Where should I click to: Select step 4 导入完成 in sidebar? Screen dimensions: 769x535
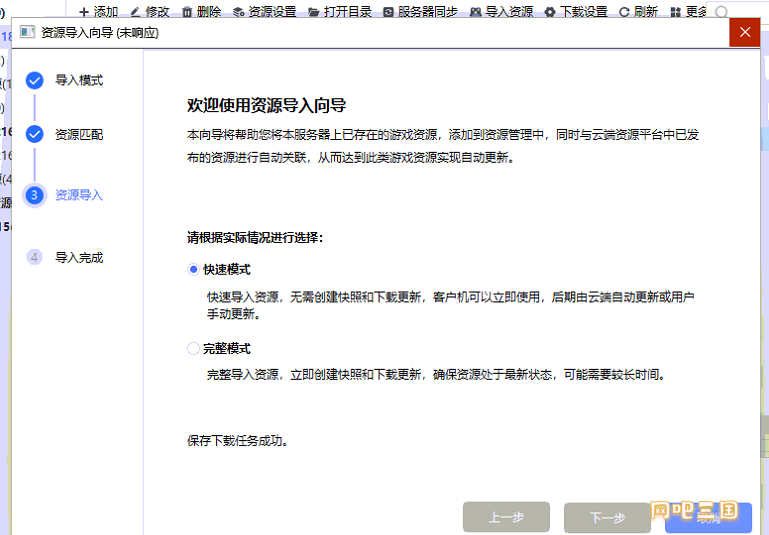pos(35,257)
